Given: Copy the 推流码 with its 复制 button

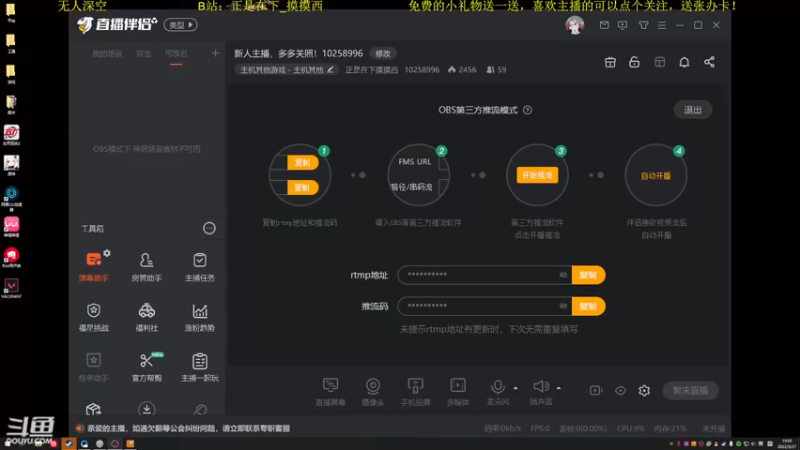Looking at the screenshot, I should (588, 306).
